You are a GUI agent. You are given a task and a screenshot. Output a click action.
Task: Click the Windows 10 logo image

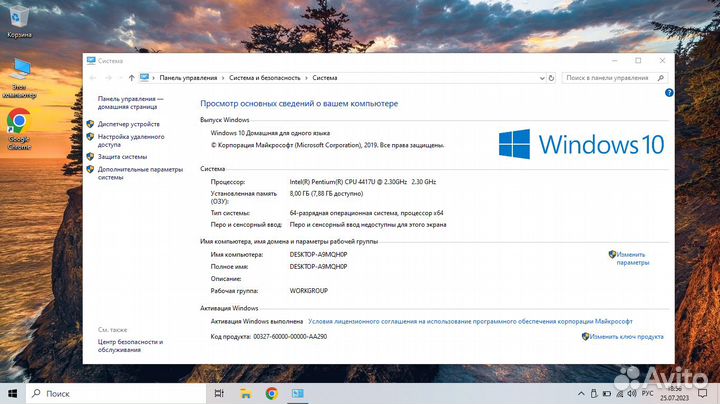point(581,144)
